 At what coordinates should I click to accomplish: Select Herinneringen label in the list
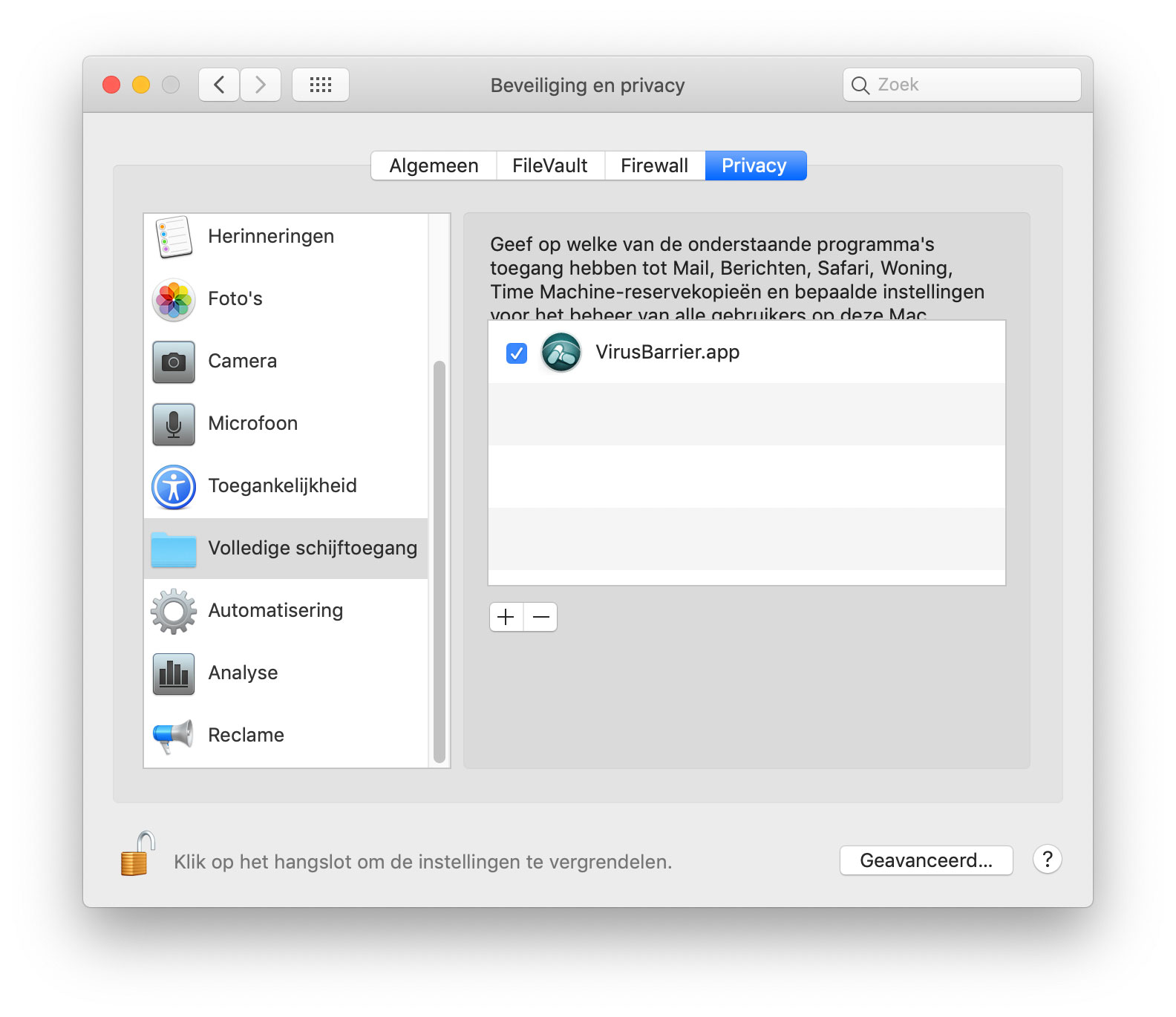coord(271,236)
